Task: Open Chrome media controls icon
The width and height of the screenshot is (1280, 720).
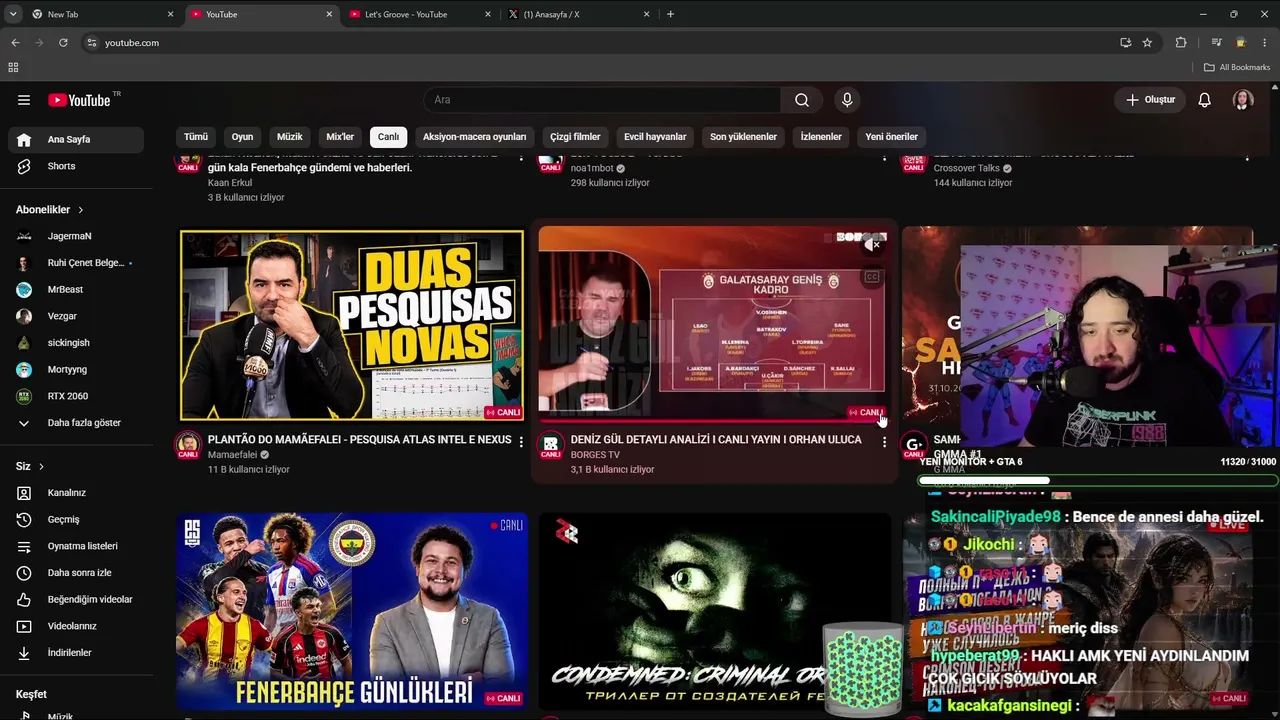Action: pyautogui.click(x=1216, y=43)
